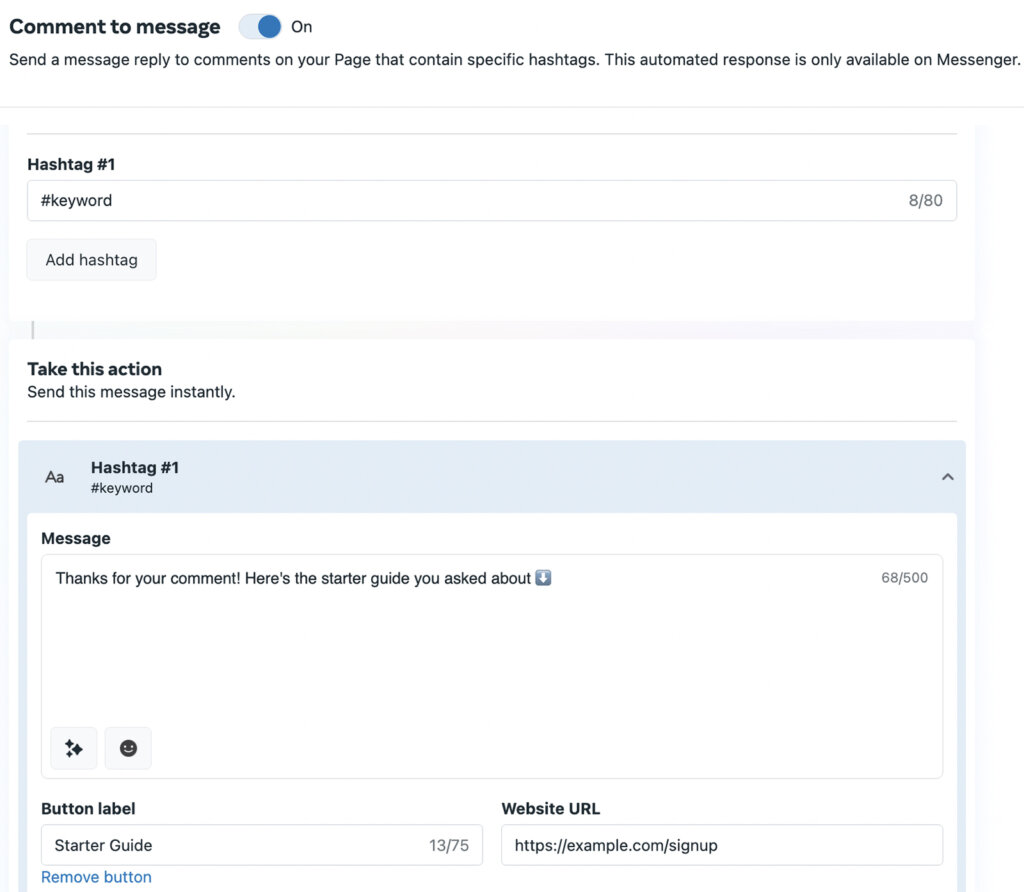Viewport: 1024px width, 892px height.
Task: Click the Remove button link
Action: click(96, 877)
